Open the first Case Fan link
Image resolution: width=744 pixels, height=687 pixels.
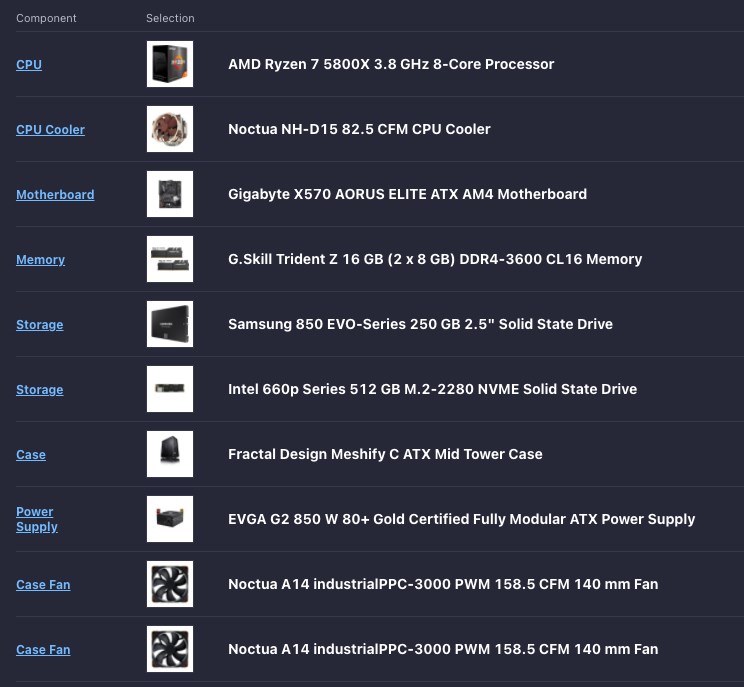pyautogui.click(x=43, y=585)
